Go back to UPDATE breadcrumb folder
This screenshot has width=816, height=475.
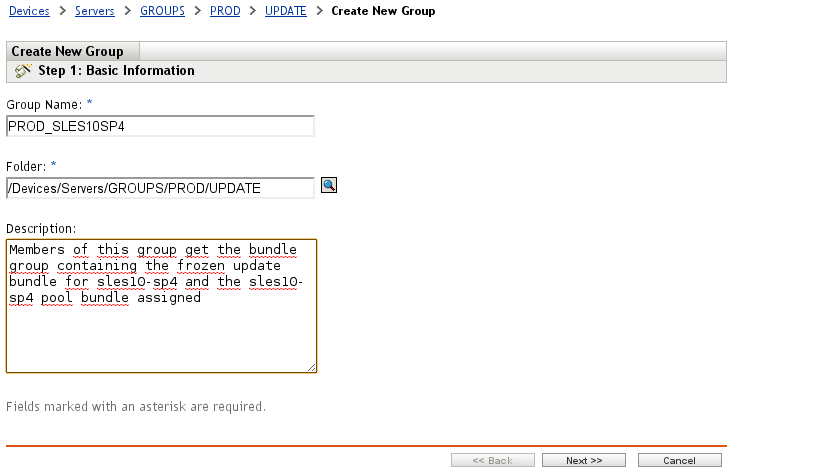286,11
